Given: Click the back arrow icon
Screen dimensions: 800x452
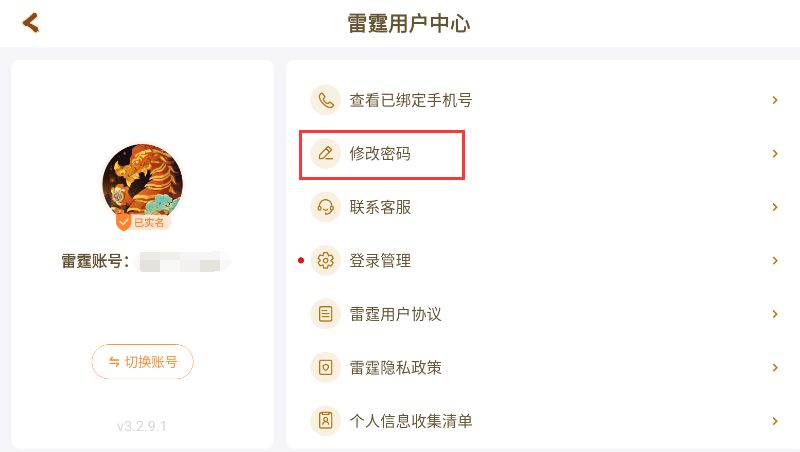Looking at the screenshot, I should (31, 22).
